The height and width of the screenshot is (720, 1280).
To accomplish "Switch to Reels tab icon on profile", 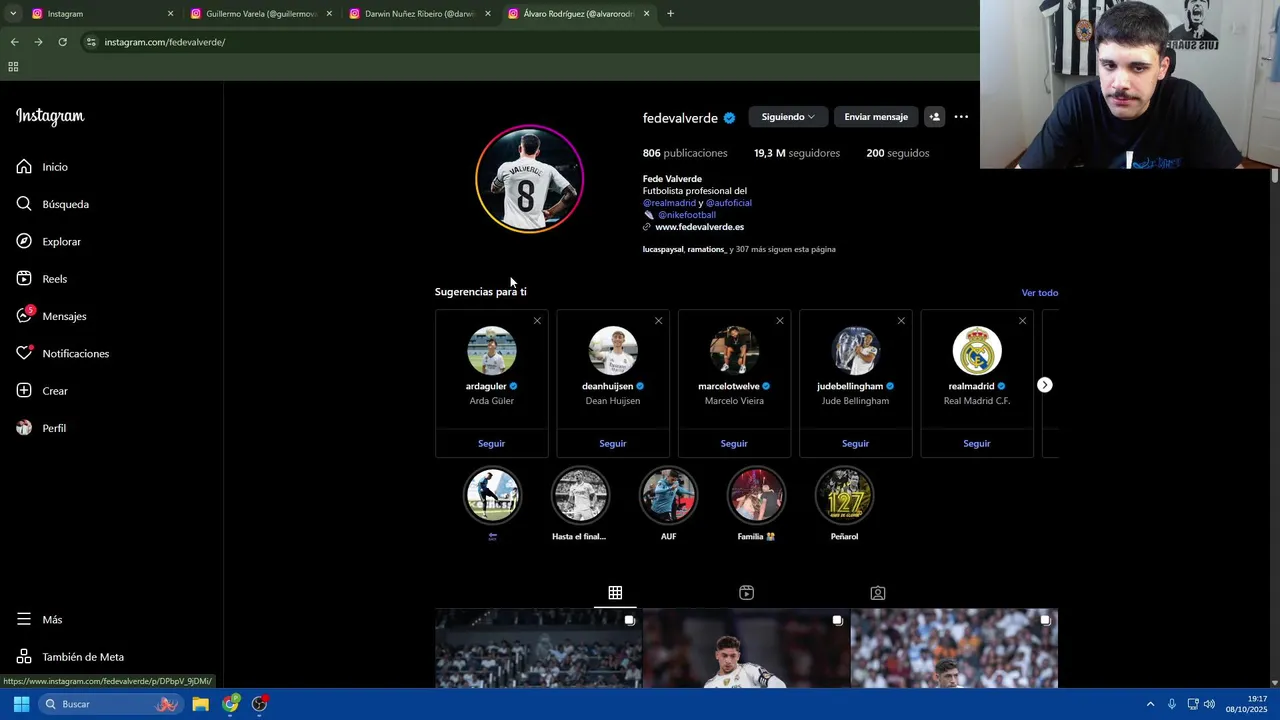I will (746, 593).
